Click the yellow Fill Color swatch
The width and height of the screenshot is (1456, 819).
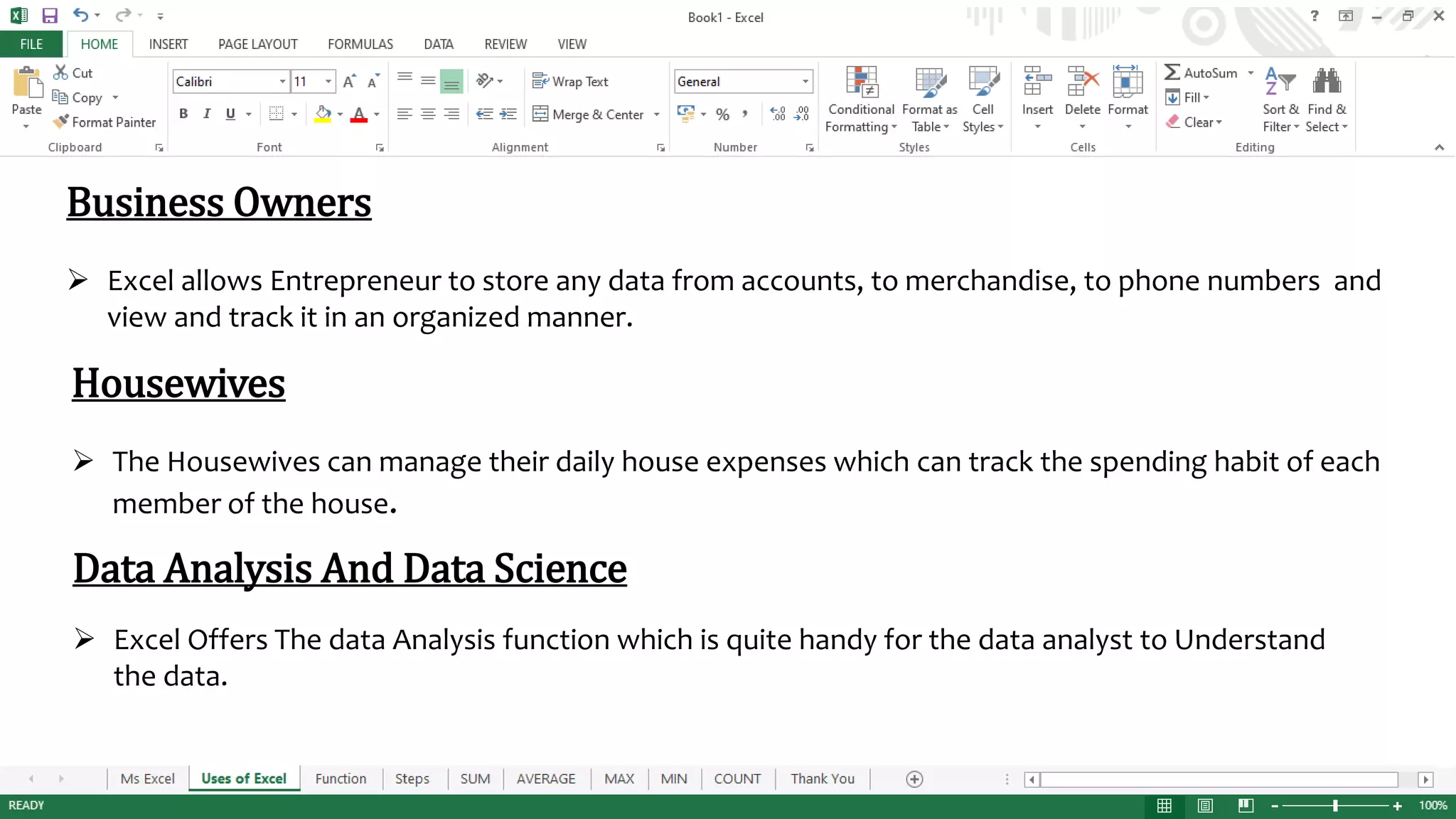point(323,114)
